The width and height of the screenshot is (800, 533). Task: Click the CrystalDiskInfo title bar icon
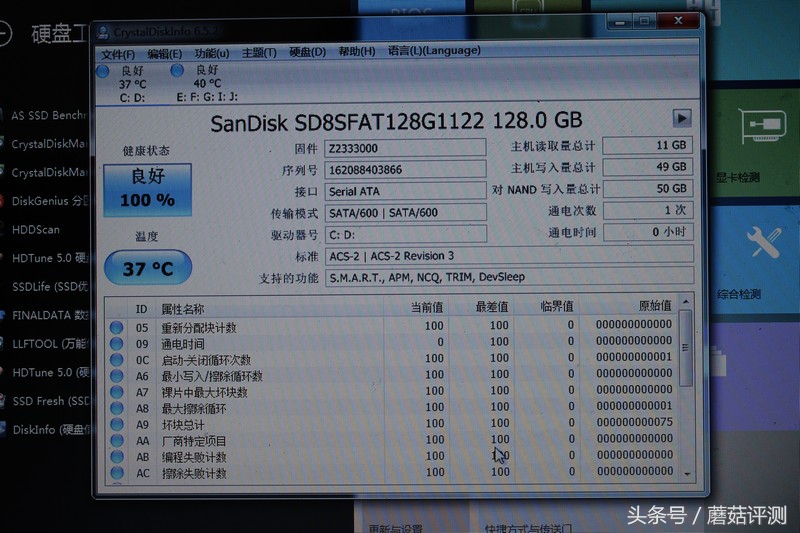coord(103,32)
